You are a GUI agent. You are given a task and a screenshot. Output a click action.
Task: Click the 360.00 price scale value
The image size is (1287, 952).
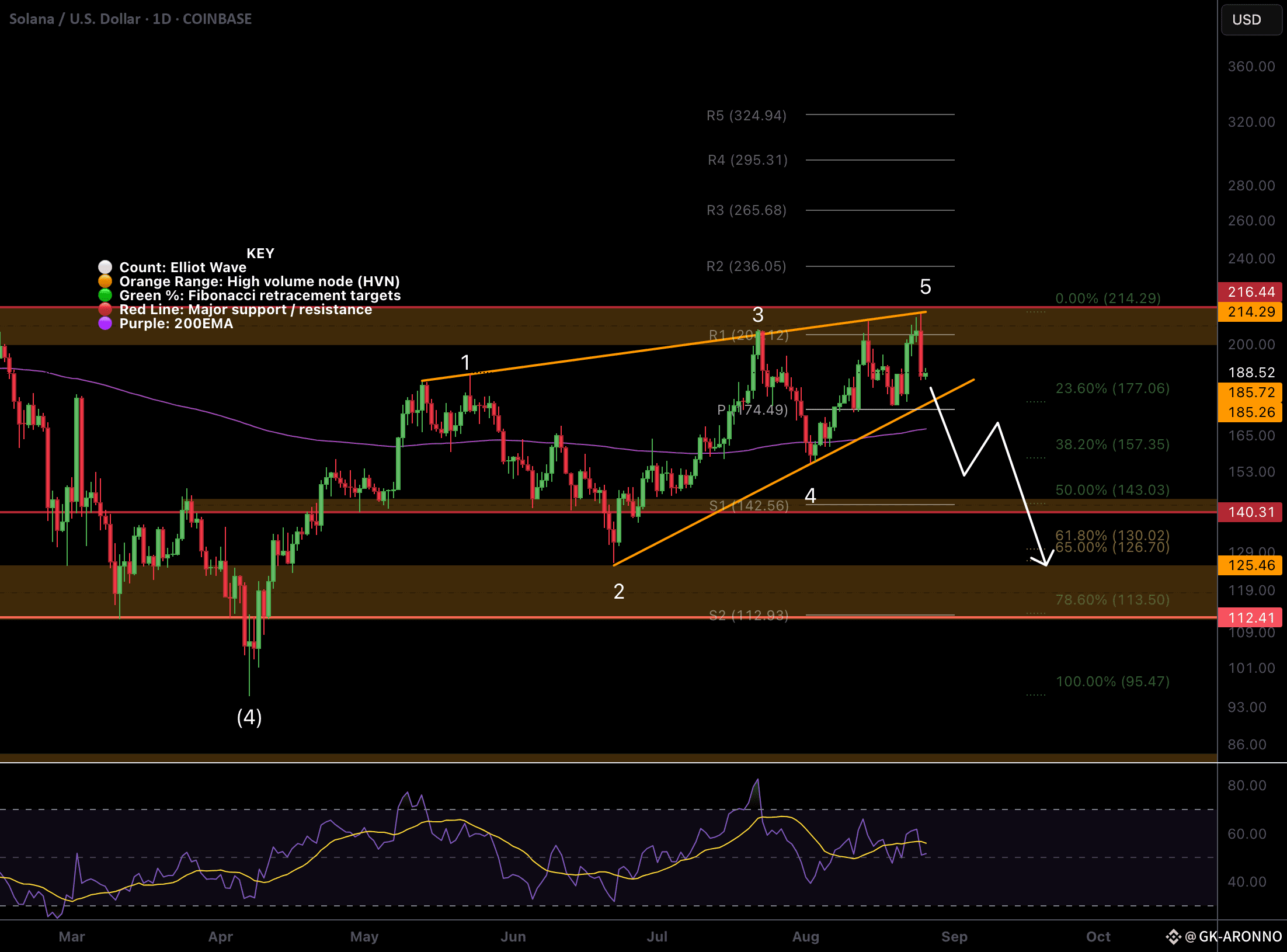pos(1251,67)
